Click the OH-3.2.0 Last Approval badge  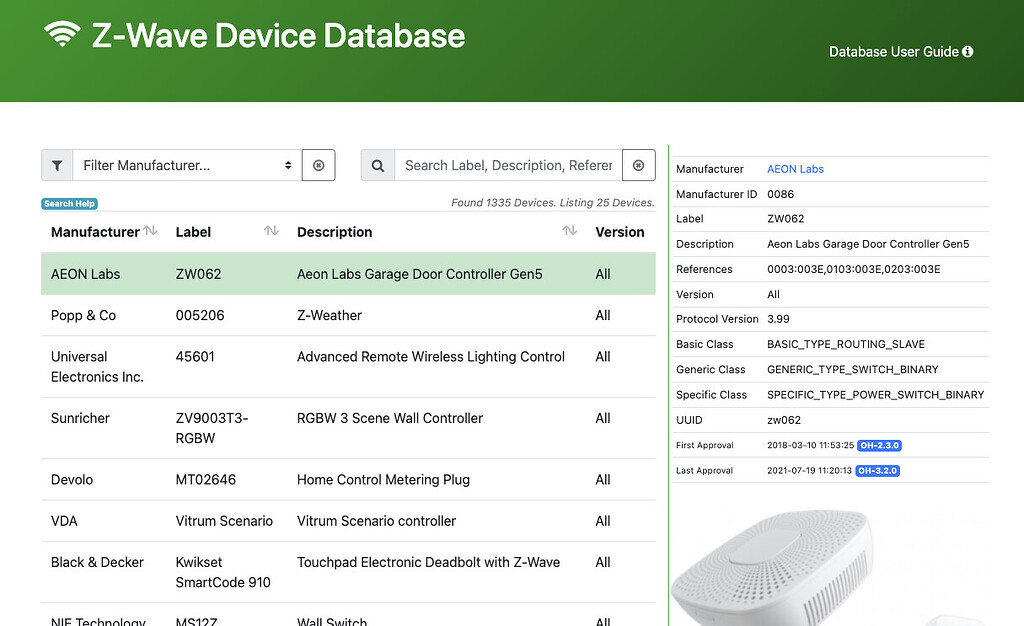(879, 470)
